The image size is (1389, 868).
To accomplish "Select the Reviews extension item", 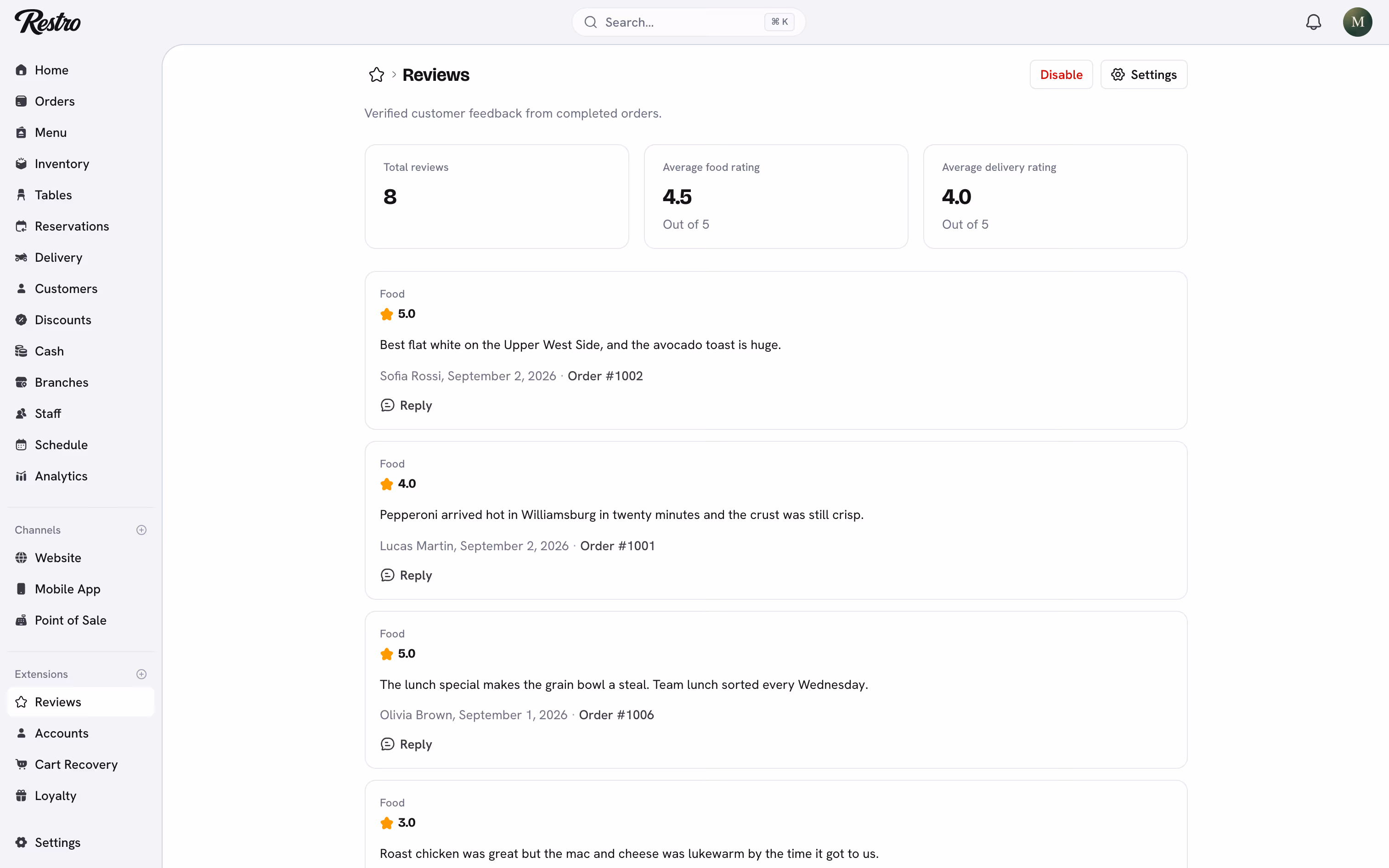I will pos(80,702).
